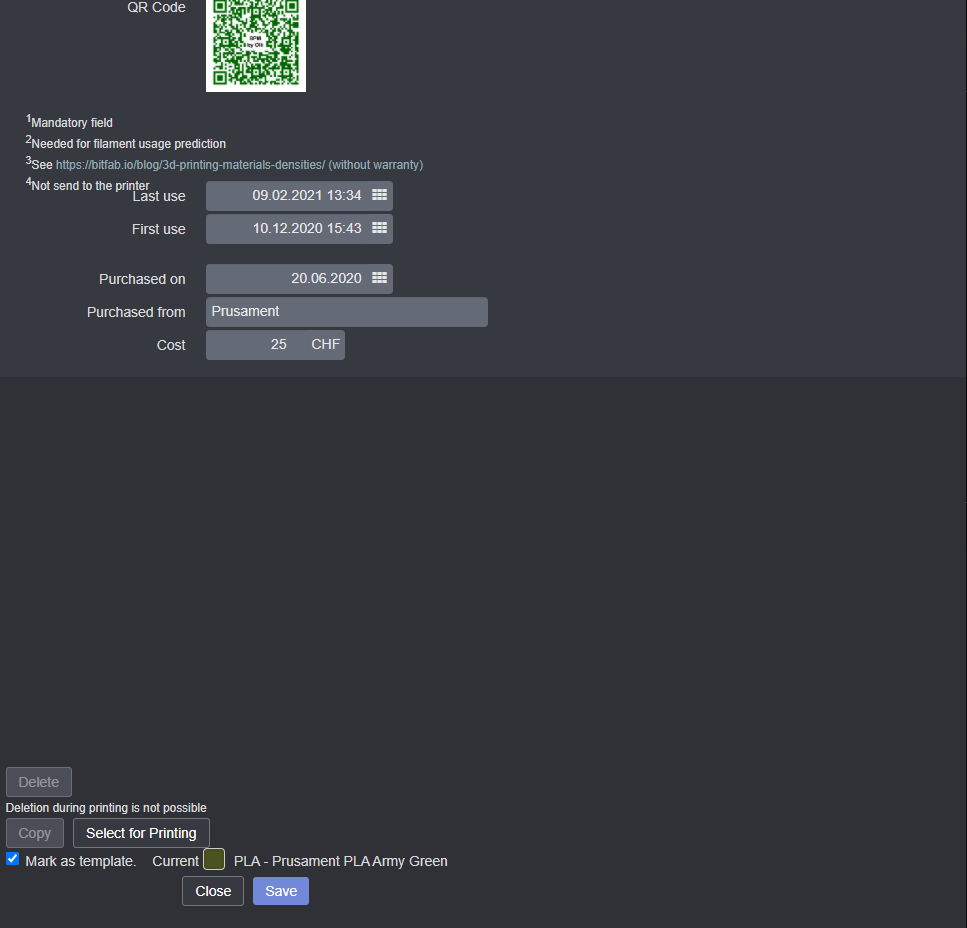Open the Last use calendar picker

pos(378,195)
